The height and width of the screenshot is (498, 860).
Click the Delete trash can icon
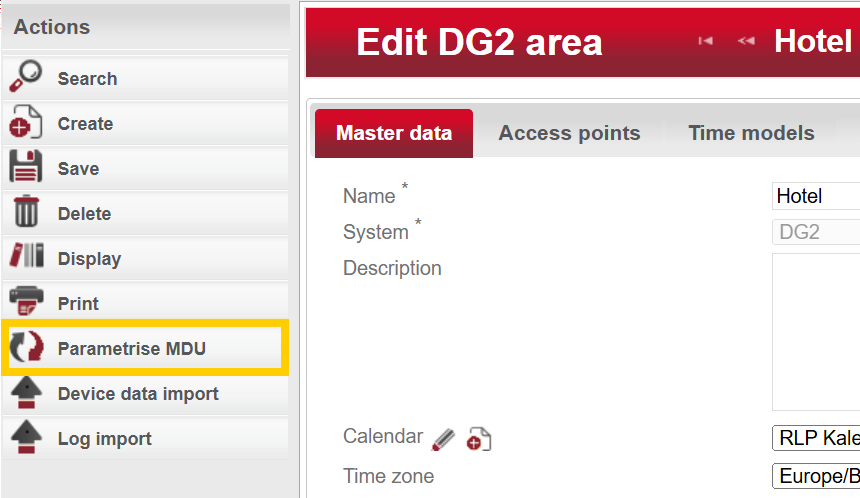click(x=26, y=213)
